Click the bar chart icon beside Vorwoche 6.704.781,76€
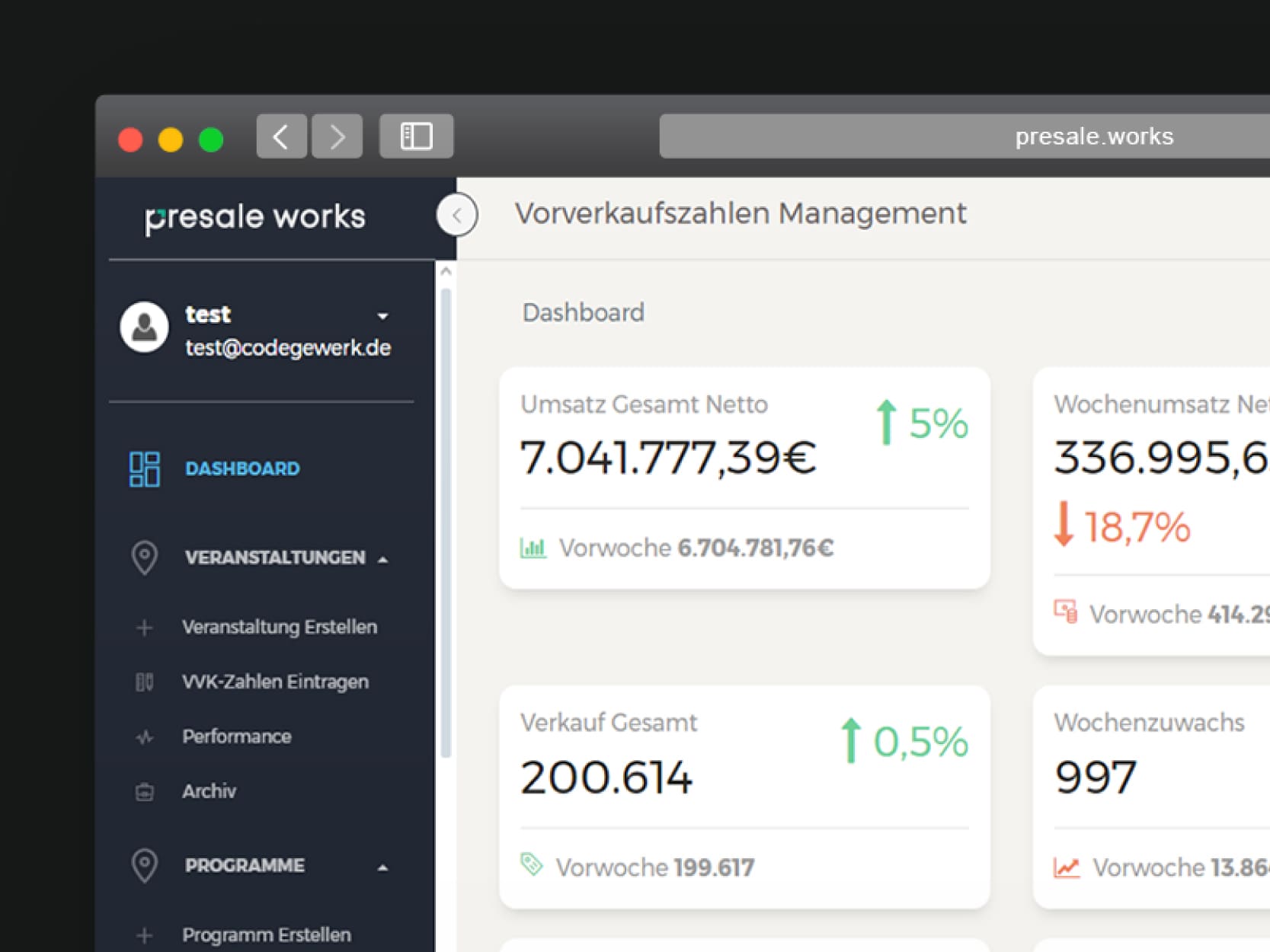The width and height of the screenshot is (1270, 952). 533,548
